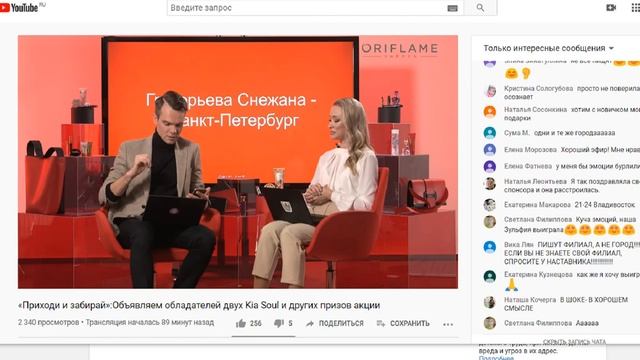Click the Поделиться share button
The height and width of the screenshot is (360, 640).
pyautogui.click(x=335, y=323)
